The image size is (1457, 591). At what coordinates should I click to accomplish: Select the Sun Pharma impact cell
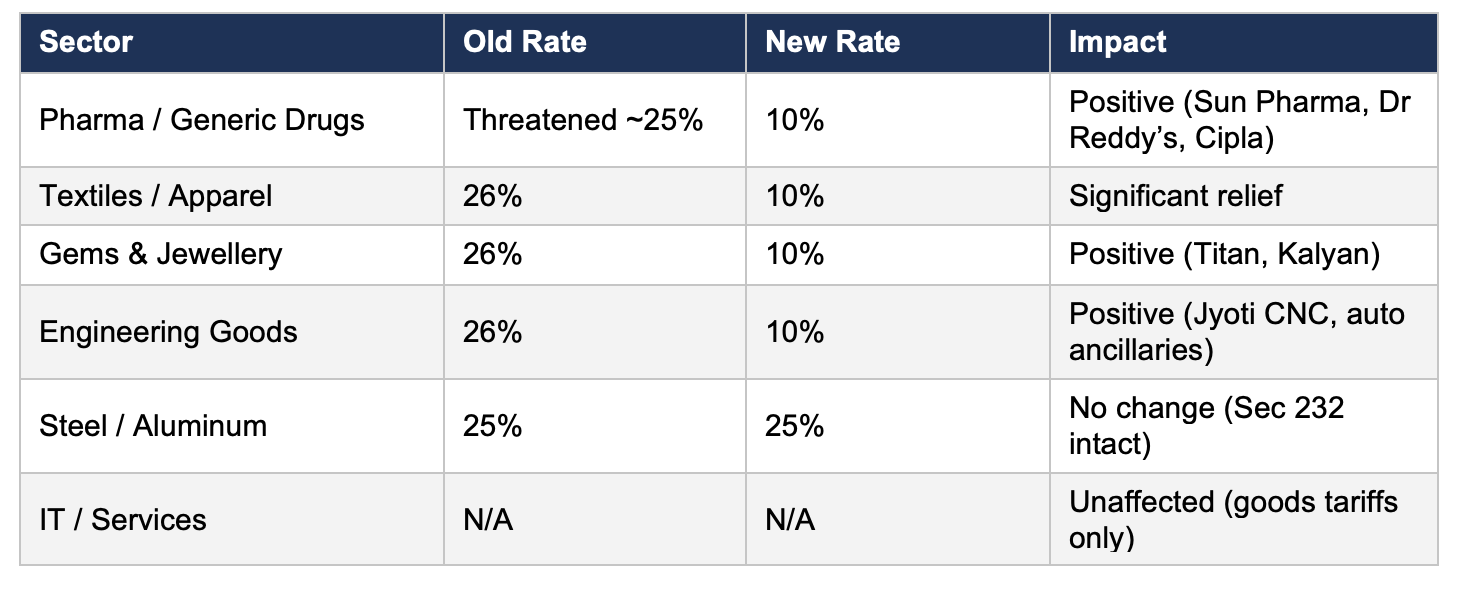(x=1239, y=120)
